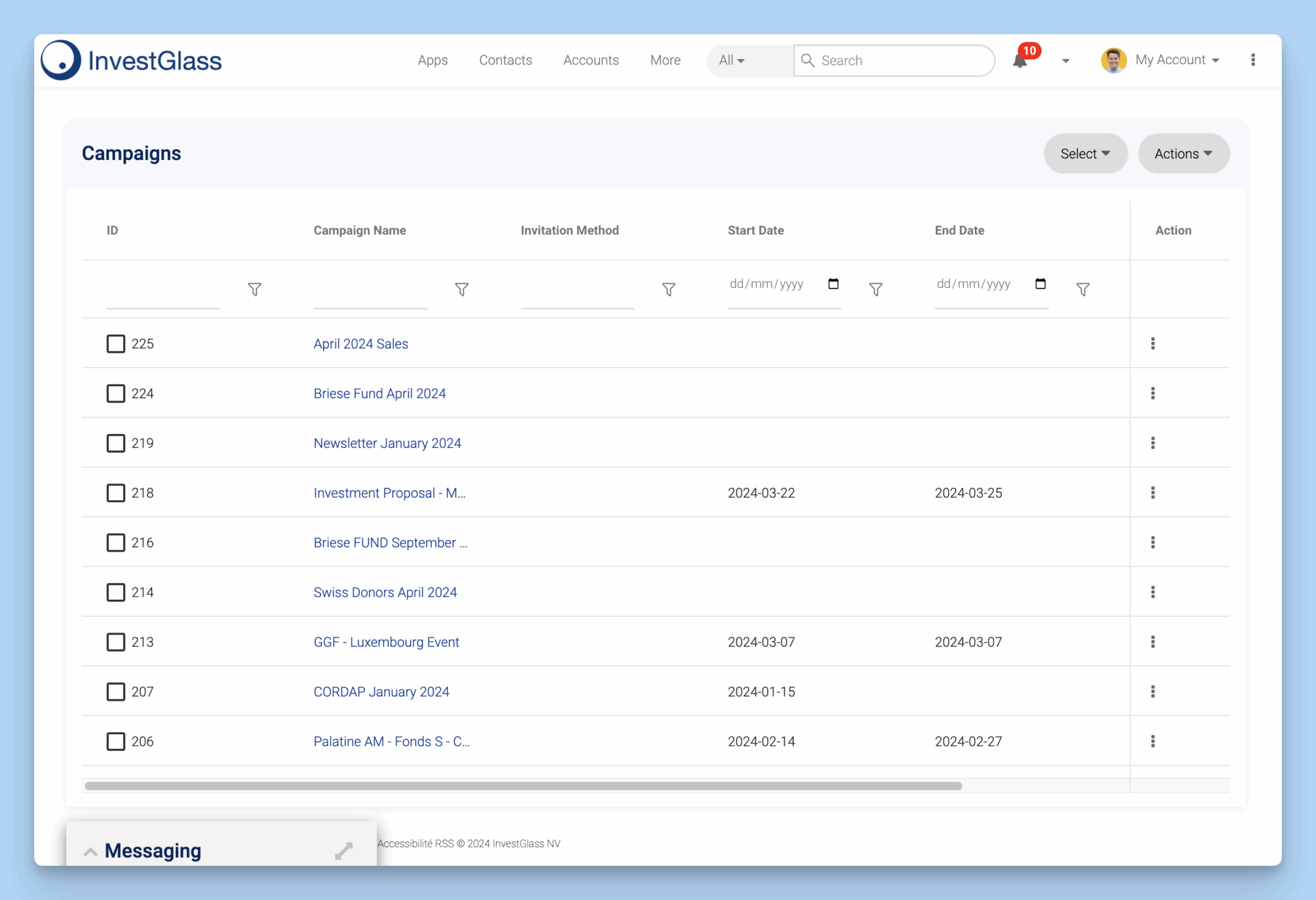The height and width of the screenshot is (900, 1316).
Task: Open the Contacts menu
Action: pos(506,60)
